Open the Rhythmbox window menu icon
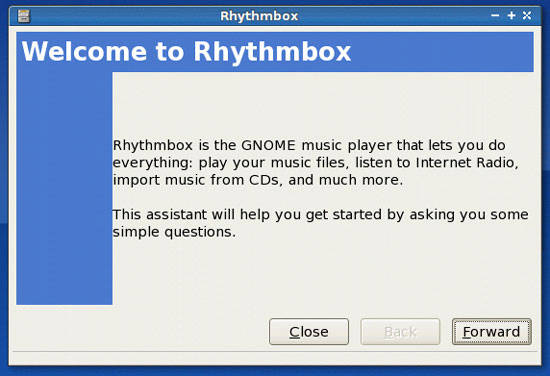 click(x=24, y=16)
